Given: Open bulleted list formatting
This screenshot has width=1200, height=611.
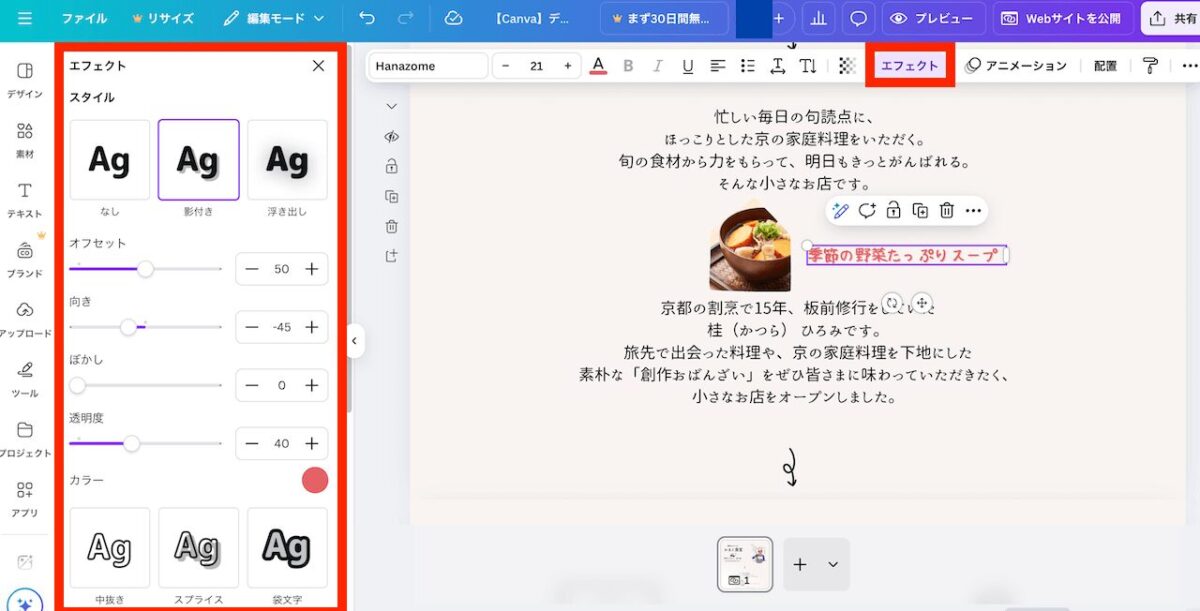Looking at the screenshot, I should coord(747,66).
